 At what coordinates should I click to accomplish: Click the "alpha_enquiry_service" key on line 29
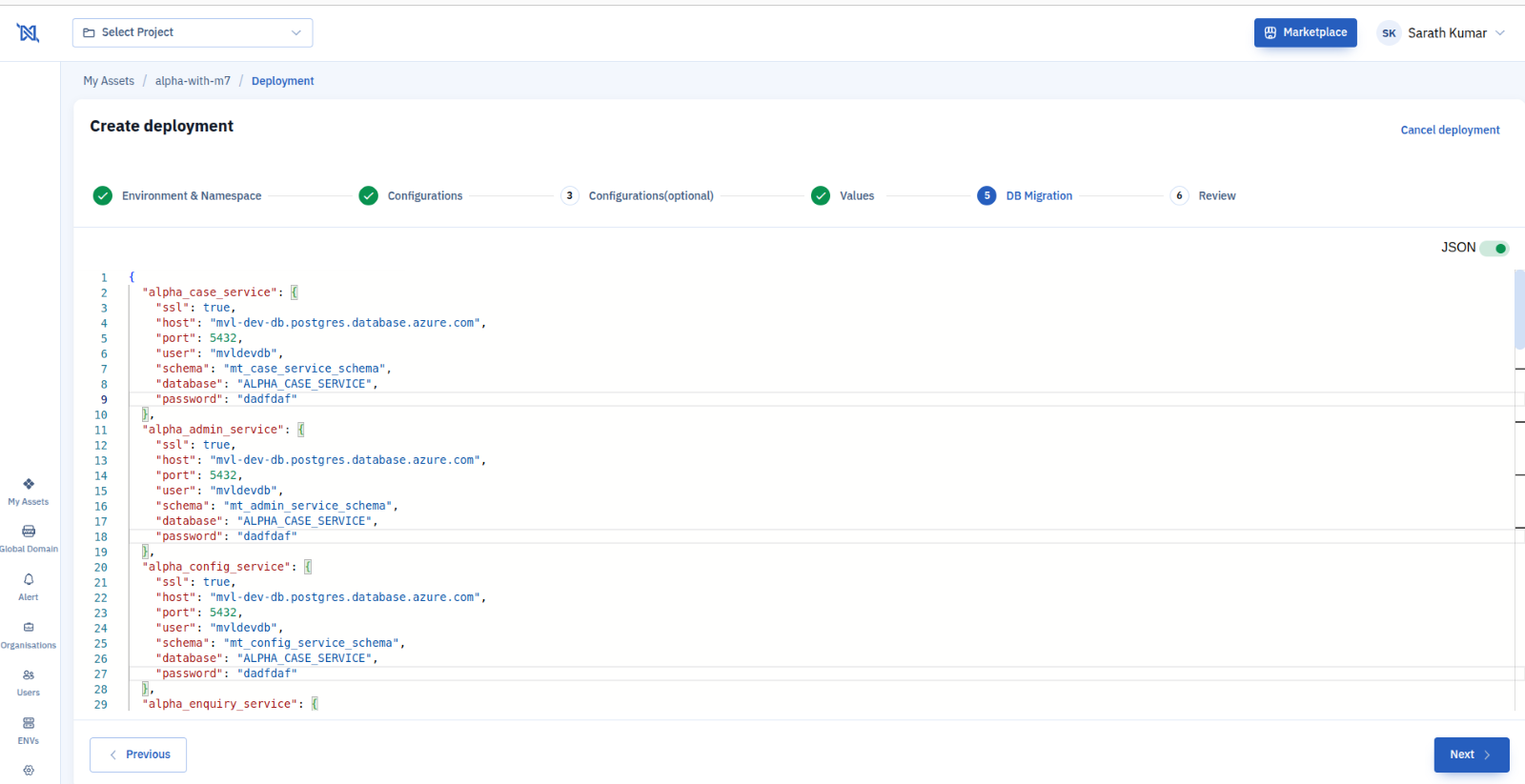point(219,704)
